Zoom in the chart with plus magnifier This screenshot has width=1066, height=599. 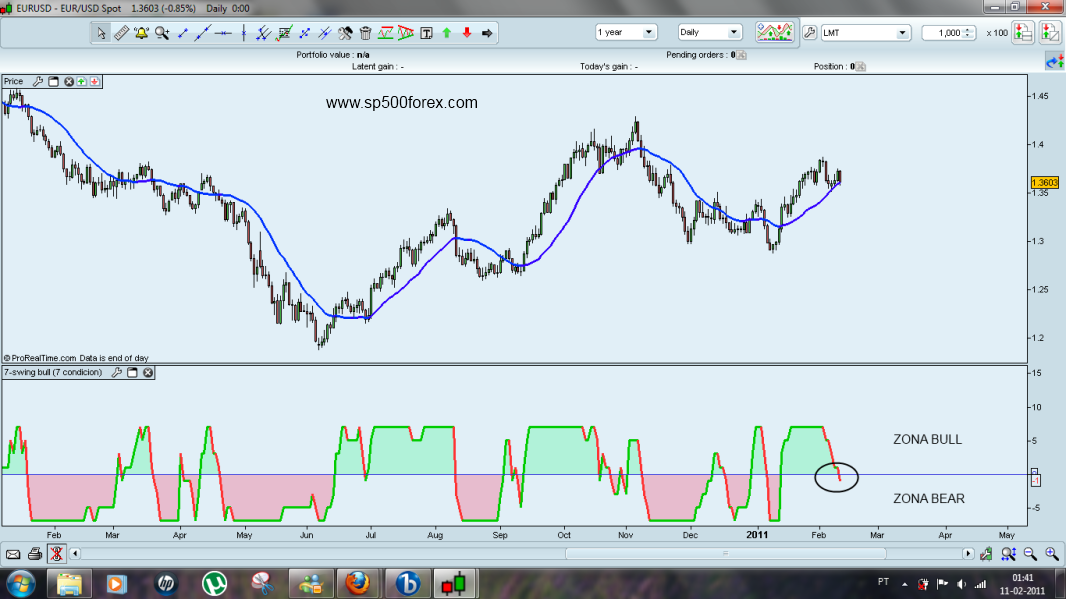point(1052,554)
